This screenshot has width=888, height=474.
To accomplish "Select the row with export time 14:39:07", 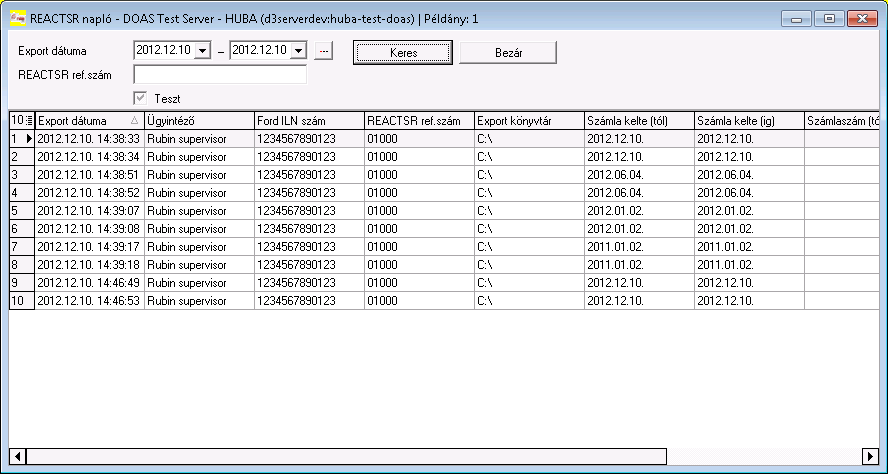I will point(444,211).
